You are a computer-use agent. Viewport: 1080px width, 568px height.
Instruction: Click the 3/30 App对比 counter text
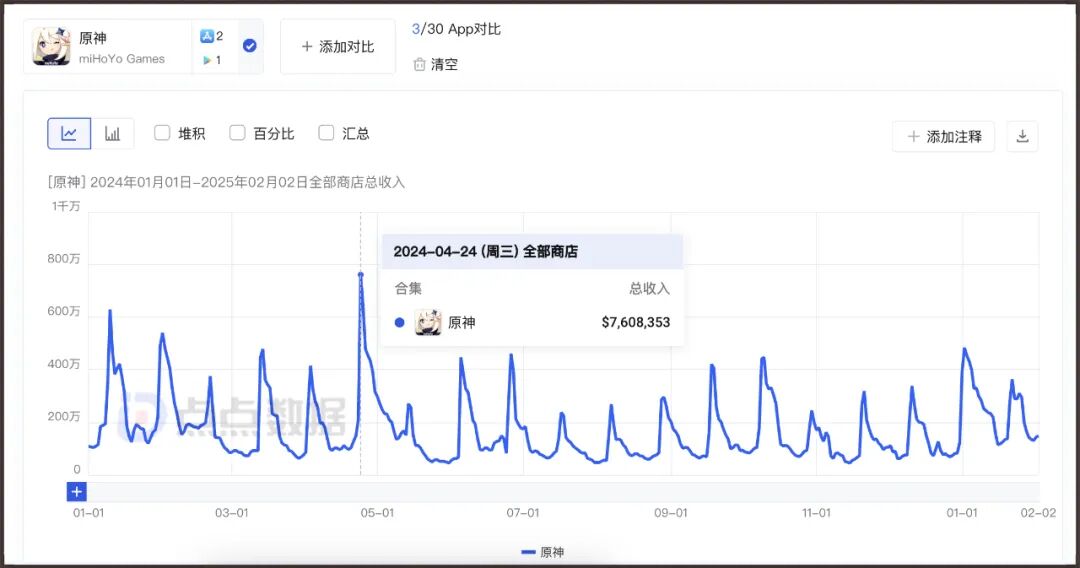(x=456, y=30)
